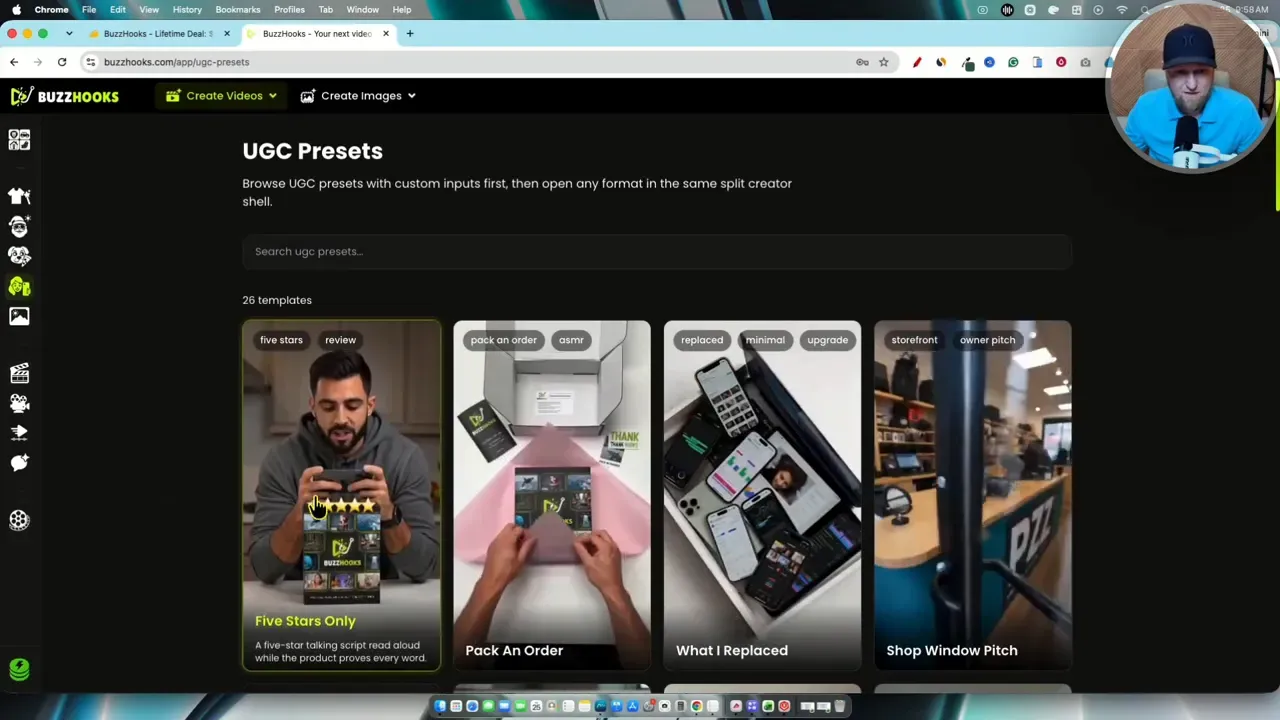Screen dimensions: 1280x720
Task: Go back to previous page
Action: [x=14, y=62]
